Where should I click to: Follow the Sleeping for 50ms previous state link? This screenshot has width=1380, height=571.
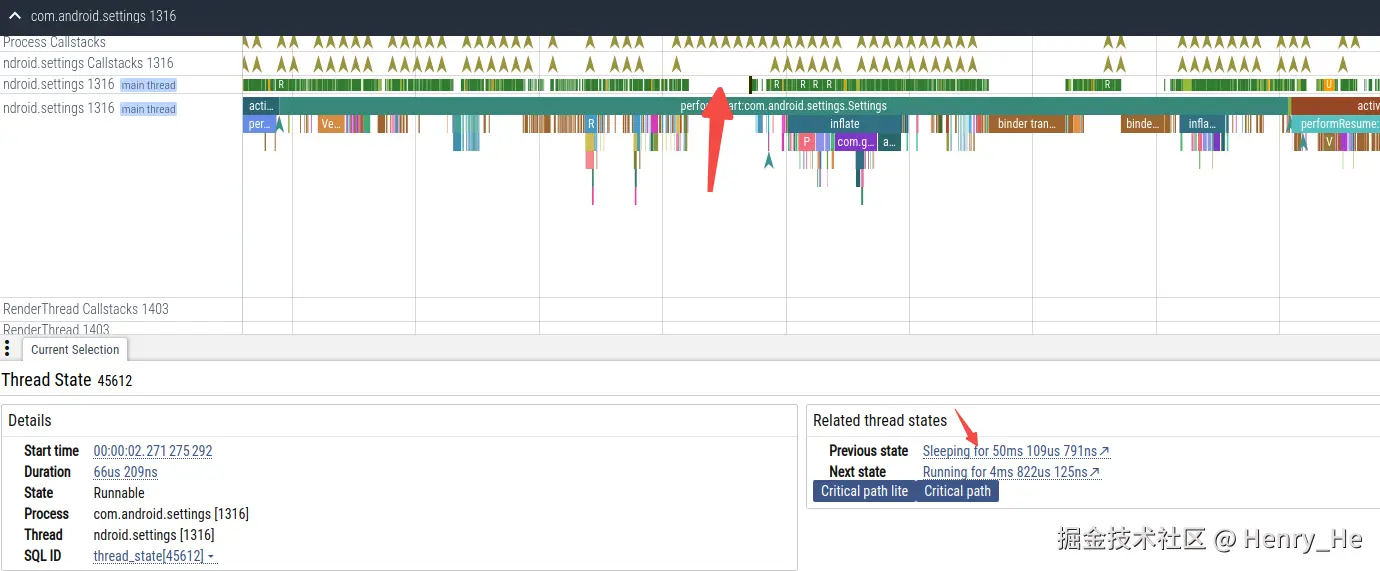(x=1016, y=451)
